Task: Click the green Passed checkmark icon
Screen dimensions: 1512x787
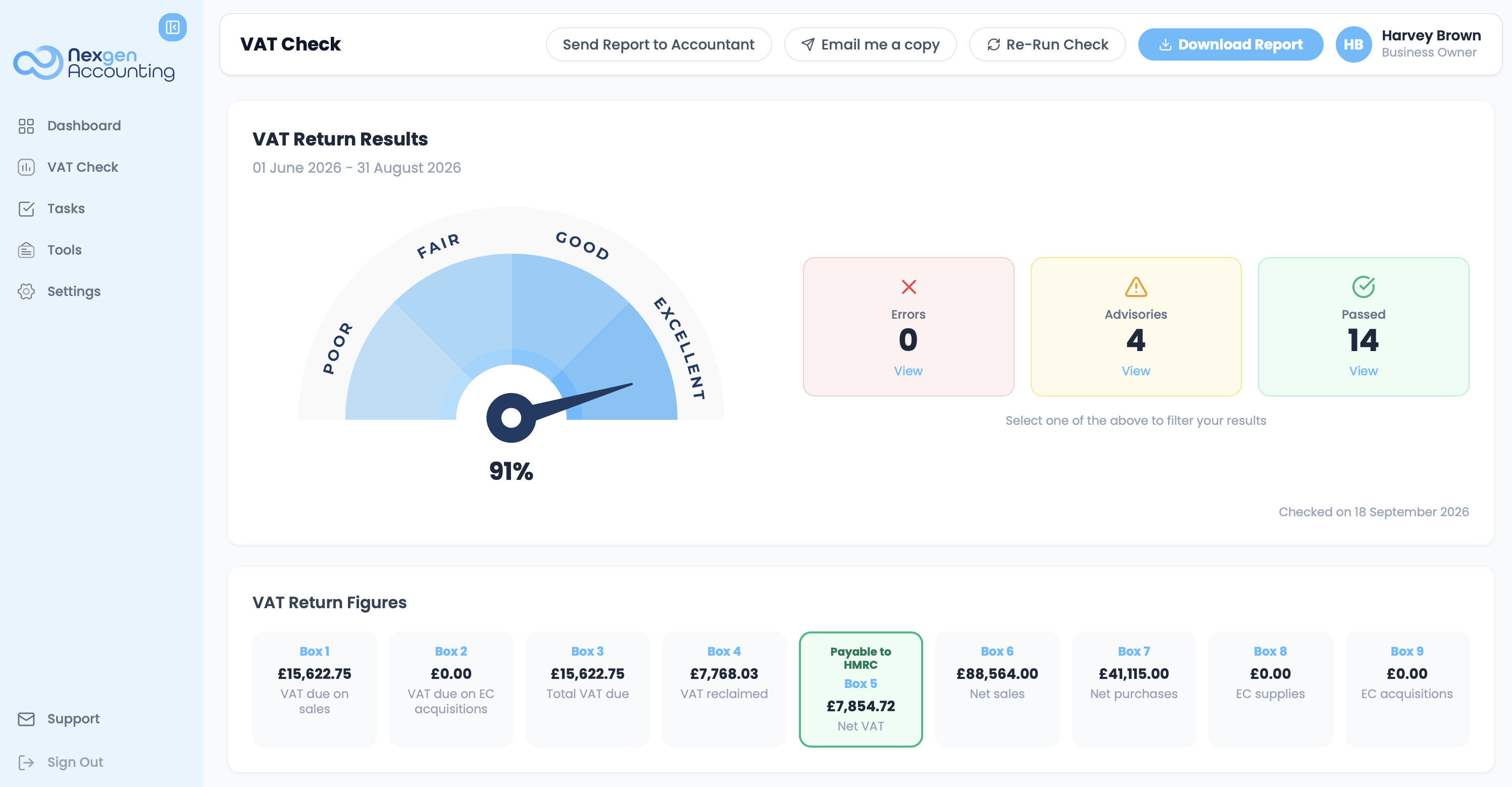Action: (1363, 286)
